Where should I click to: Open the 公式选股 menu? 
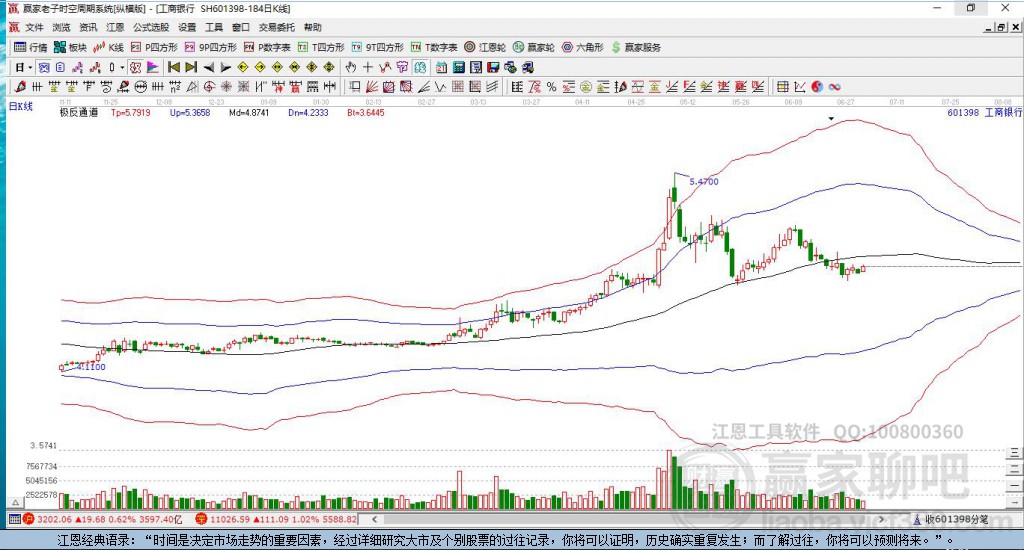(151, 27)
